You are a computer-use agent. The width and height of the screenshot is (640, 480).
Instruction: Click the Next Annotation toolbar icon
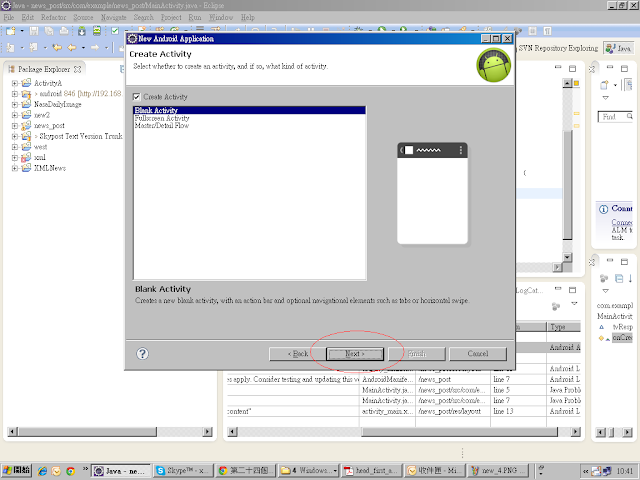pyautogui.click(x=10, y=48)
